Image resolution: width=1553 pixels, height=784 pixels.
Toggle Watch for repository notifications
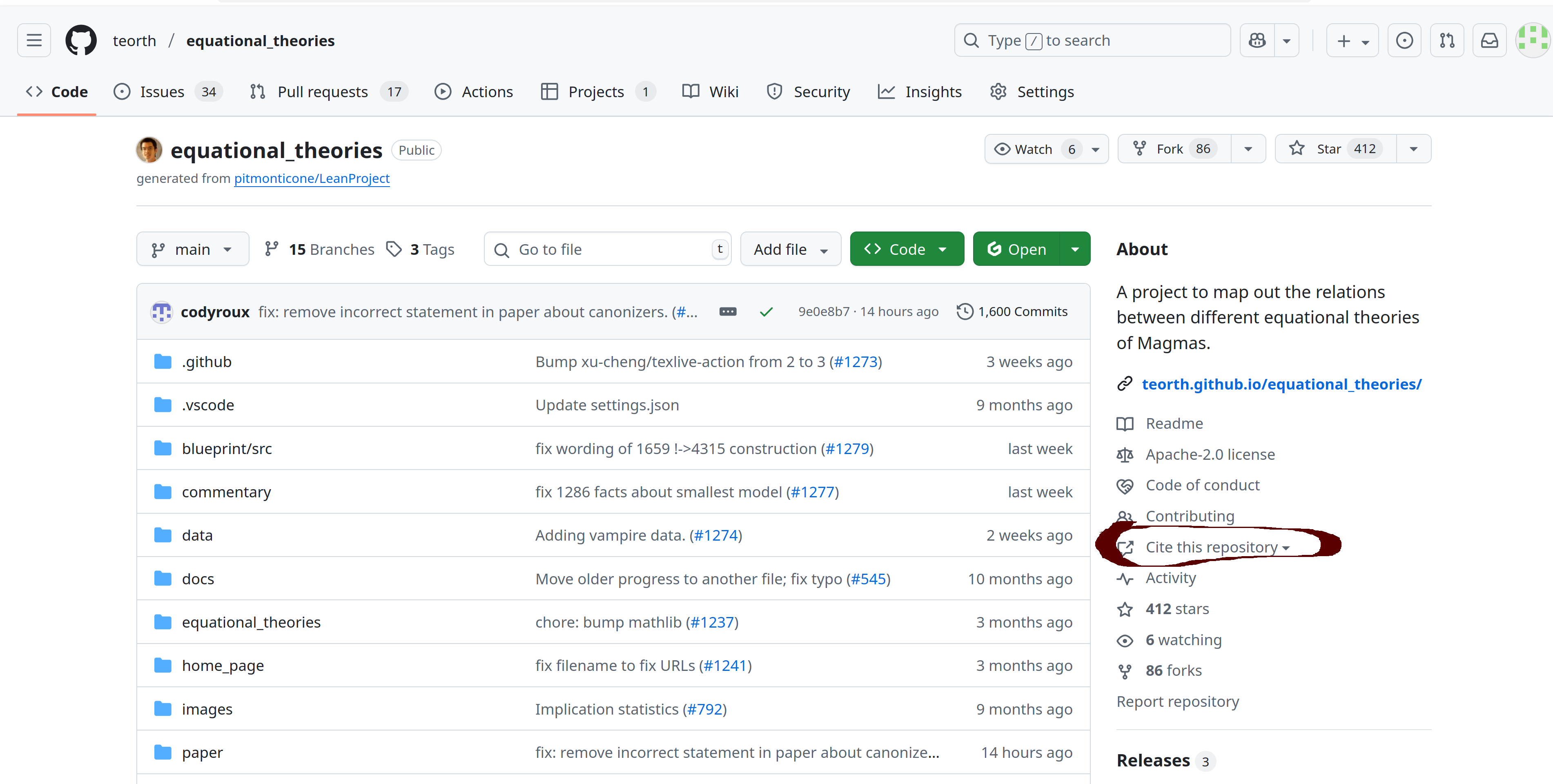click(1033, 149)
